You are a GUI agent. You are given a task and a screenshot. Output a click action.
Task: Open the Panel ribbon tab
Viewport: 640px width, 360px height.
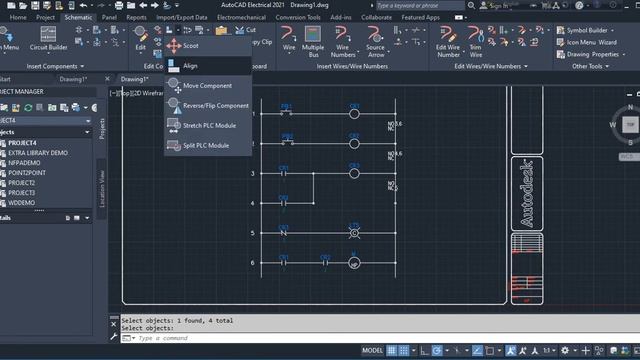click(x=109, y=18)
